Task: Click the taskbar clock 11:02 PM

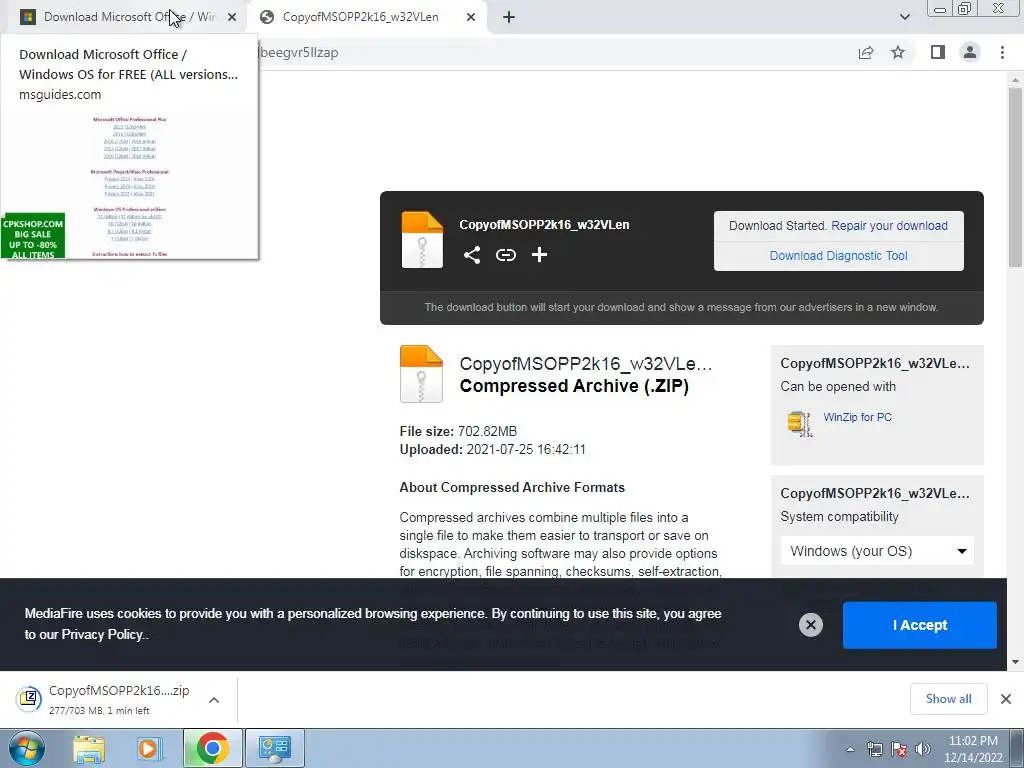Action: pos(973,741)
